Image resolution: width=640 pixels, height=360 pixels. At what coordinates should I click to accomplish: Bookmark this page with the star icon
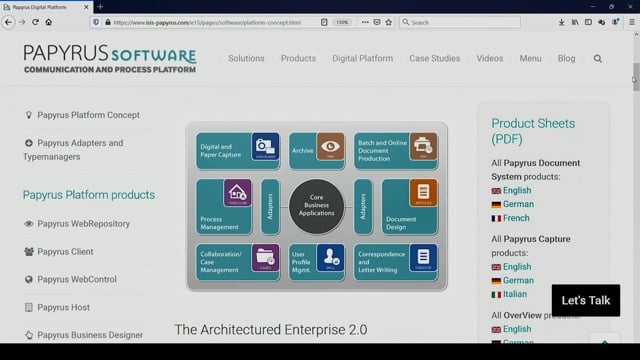[x=389, y=22]
